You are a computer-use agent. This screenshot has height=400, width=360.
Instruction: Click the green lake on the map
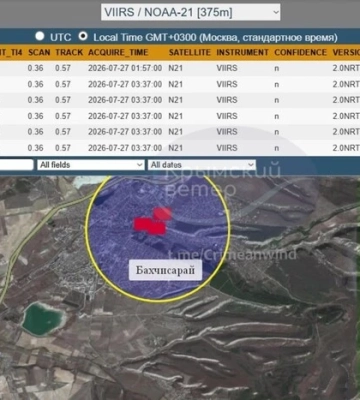click(41, 319)
